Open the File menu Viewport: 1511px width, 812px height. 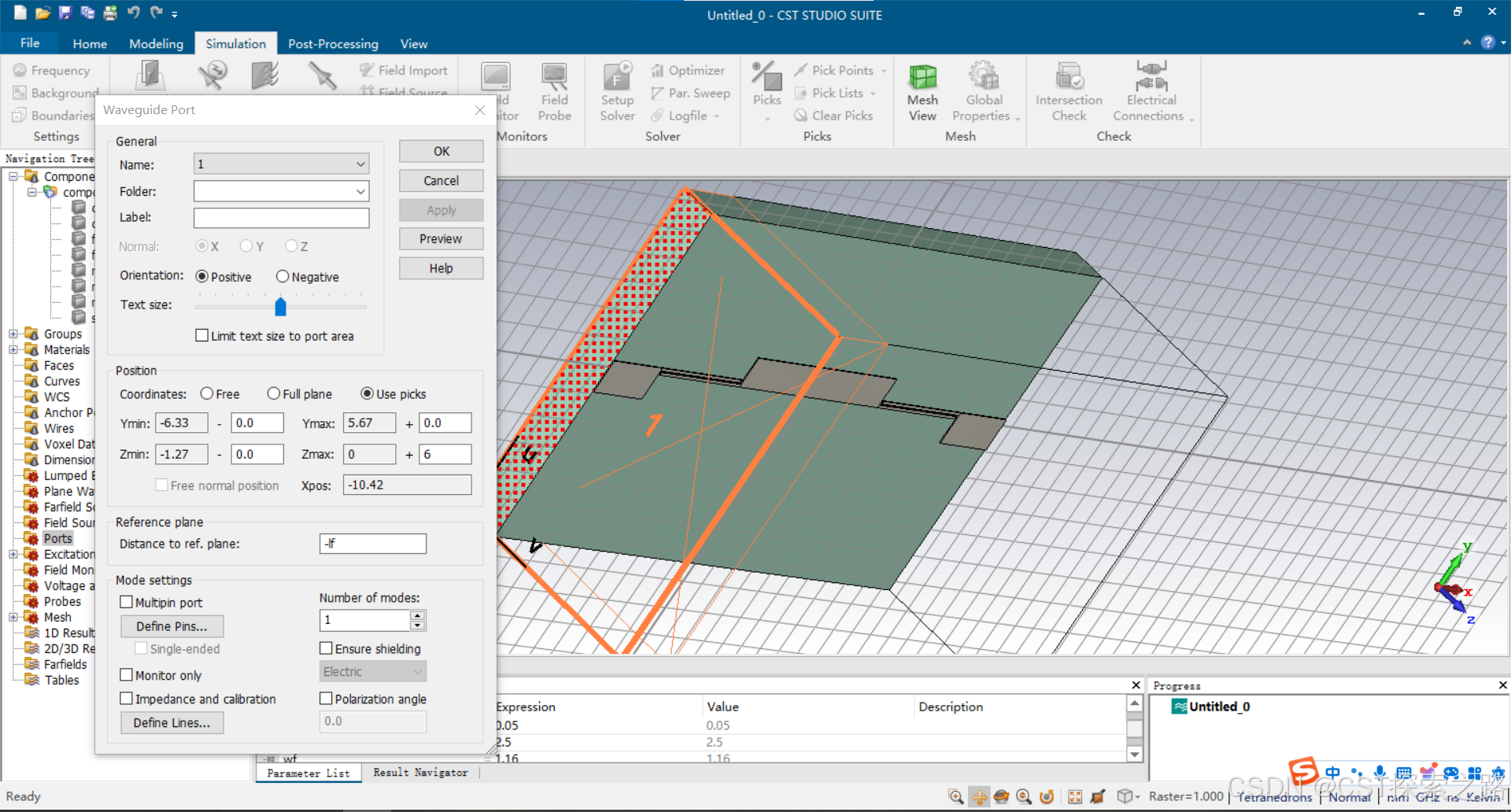(30, 43)
